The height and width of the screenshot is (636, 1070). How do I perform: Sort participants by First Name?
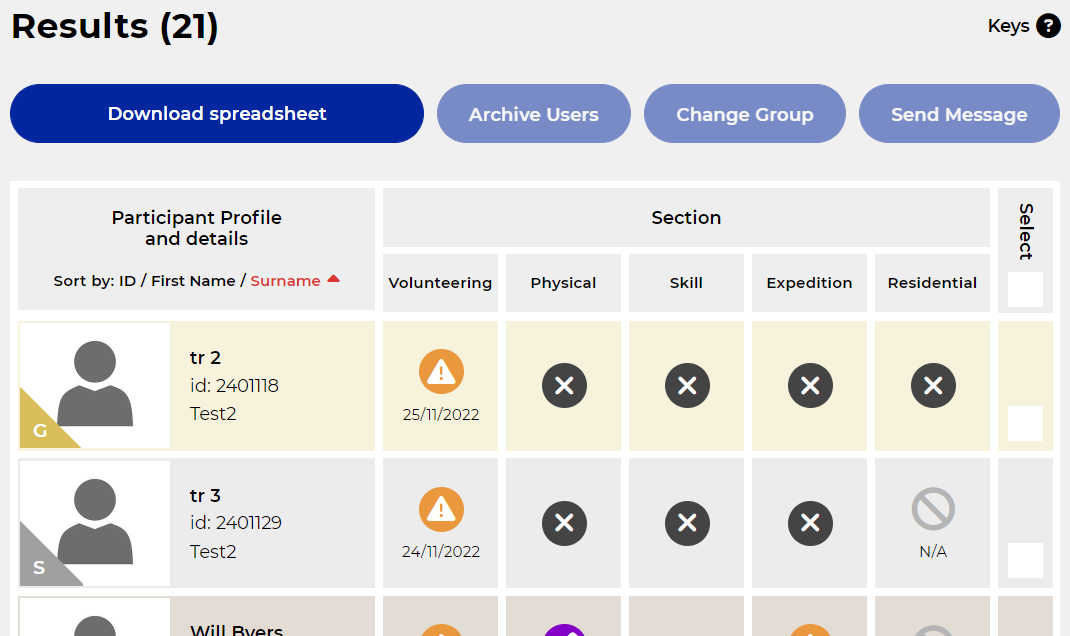coord(193,280)
